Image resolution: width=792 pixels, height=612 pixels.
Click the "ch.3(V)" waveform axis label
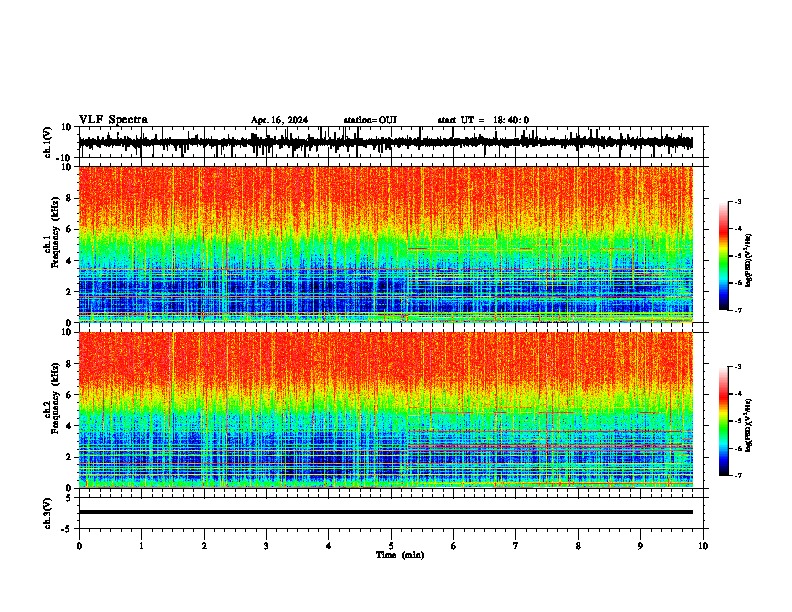(x=48, y=513)
